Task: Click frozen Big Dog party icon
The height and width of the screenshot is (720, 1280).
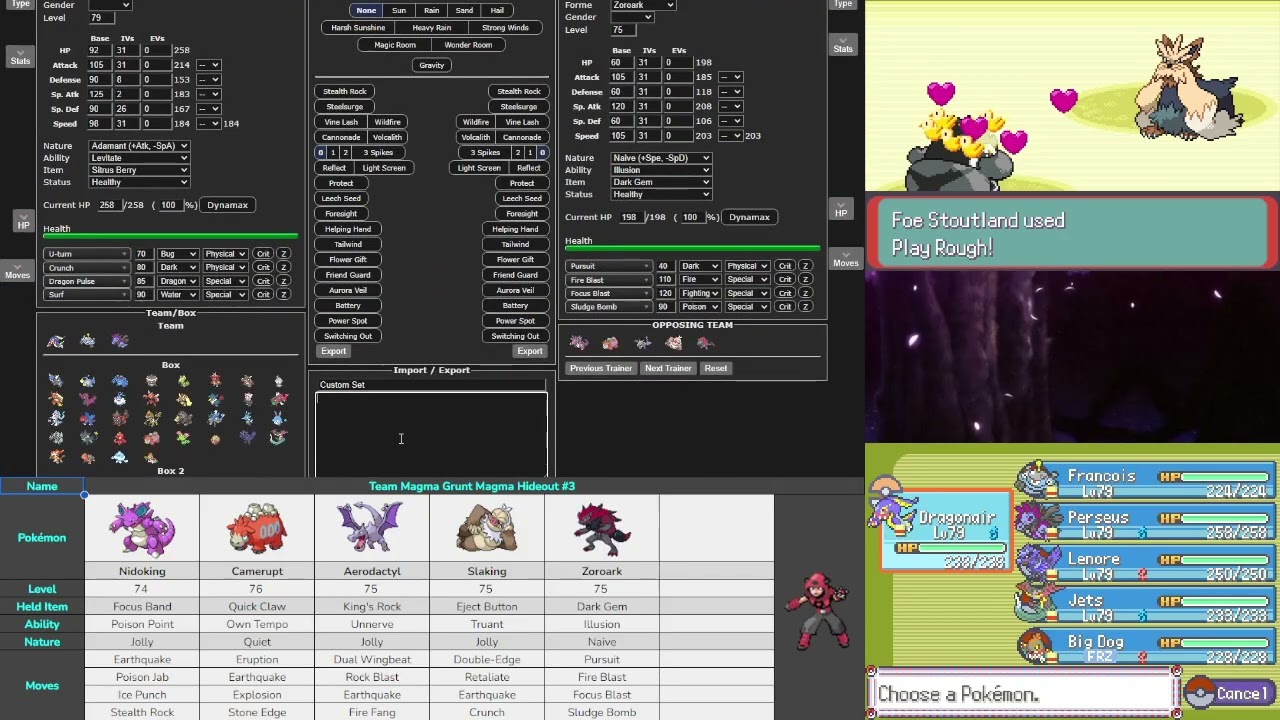Action: pos(1038,644)
